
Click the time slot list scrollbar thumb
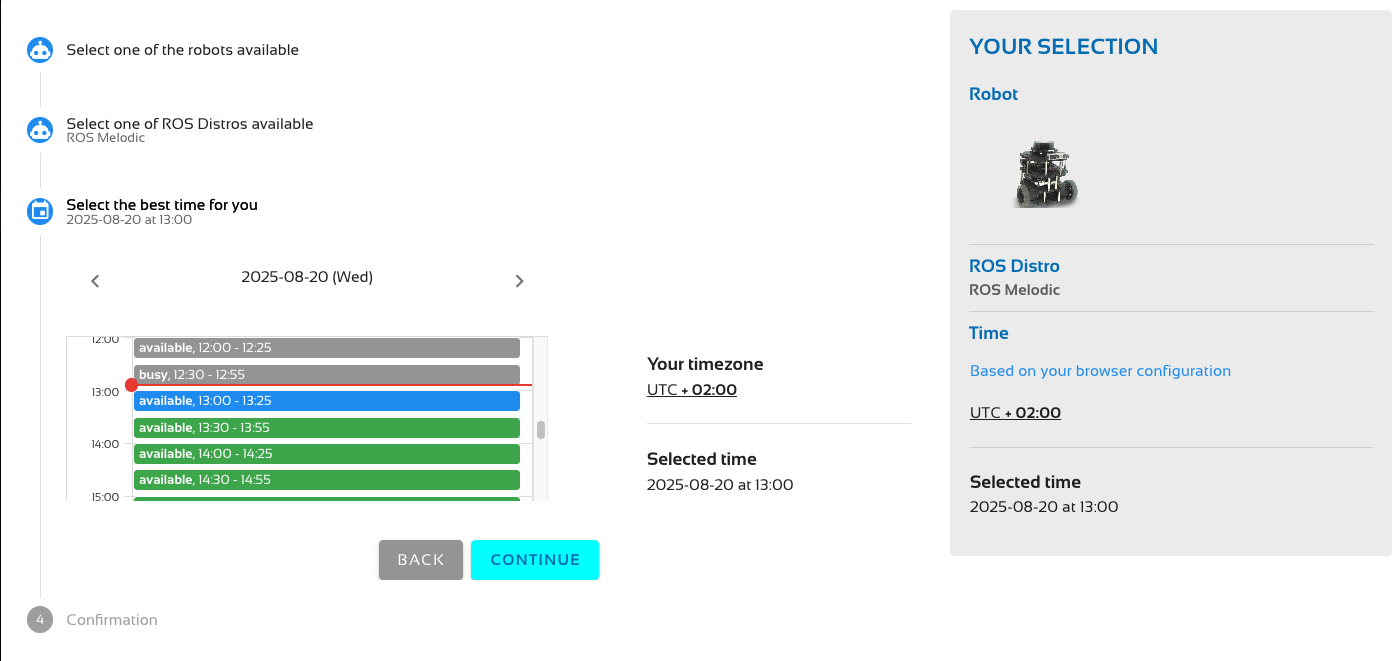[541, 430]
